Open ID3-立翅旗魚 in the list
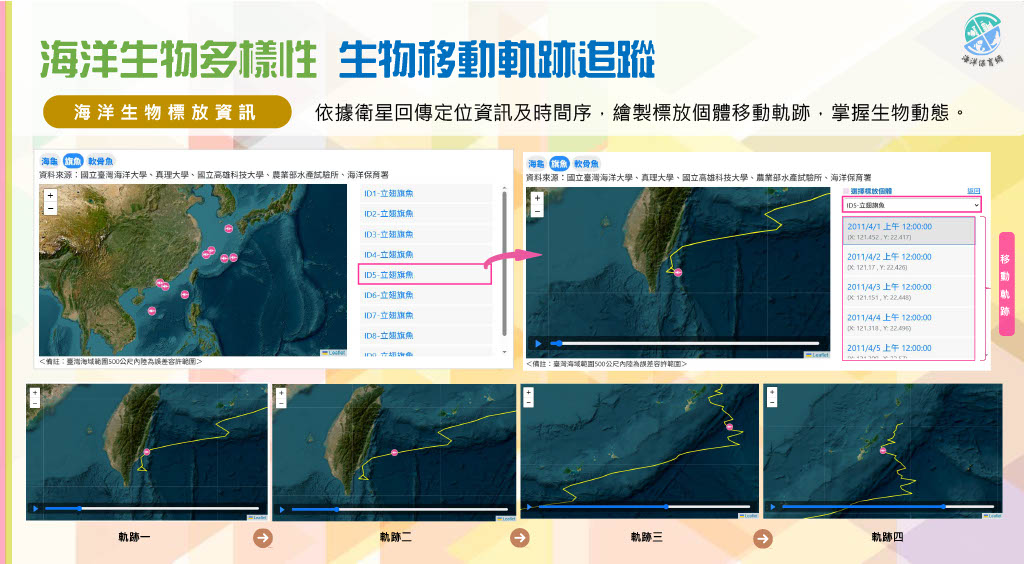Screen dimensions: 1024x564 pyautogui.click(x=426, y=234)
